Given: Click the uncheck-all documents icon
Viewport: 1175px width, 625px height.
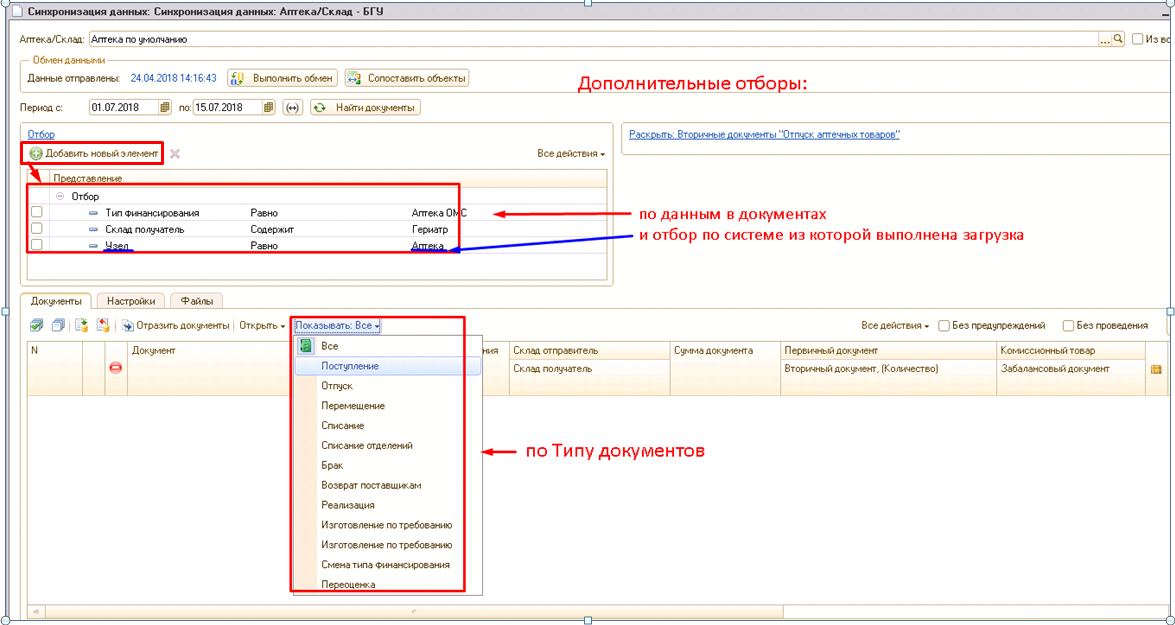Looking at the screenshot, I should [x=58, y=325].
